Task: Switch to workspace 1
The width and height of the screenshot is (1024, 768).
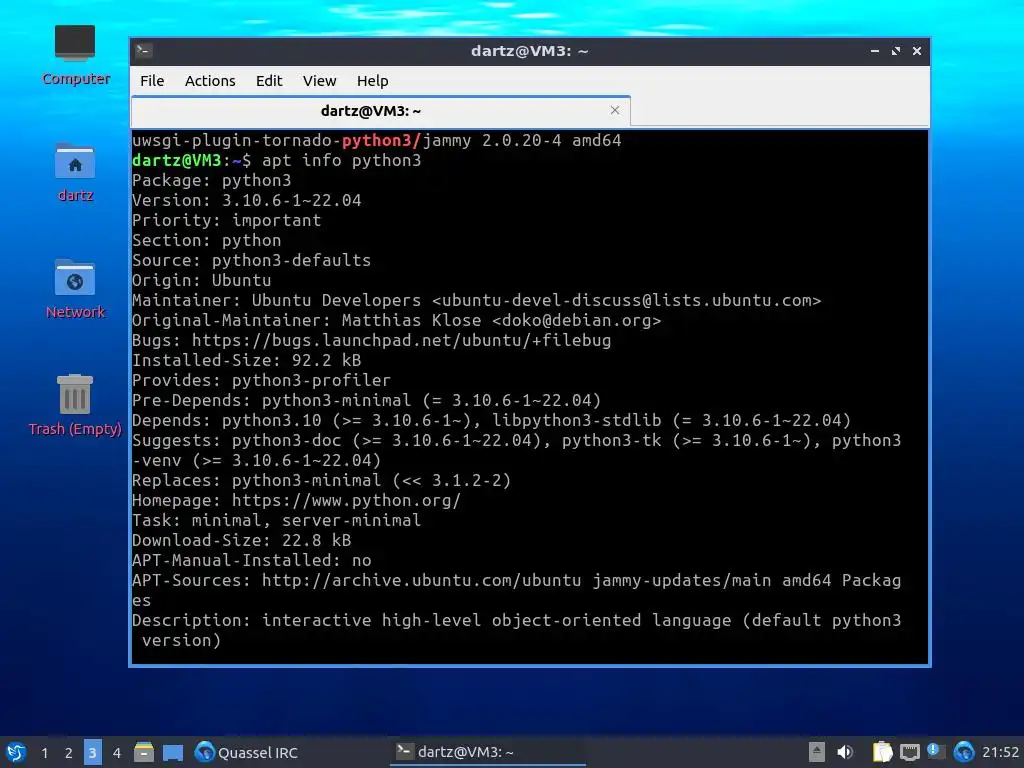Action: point(44,753)
